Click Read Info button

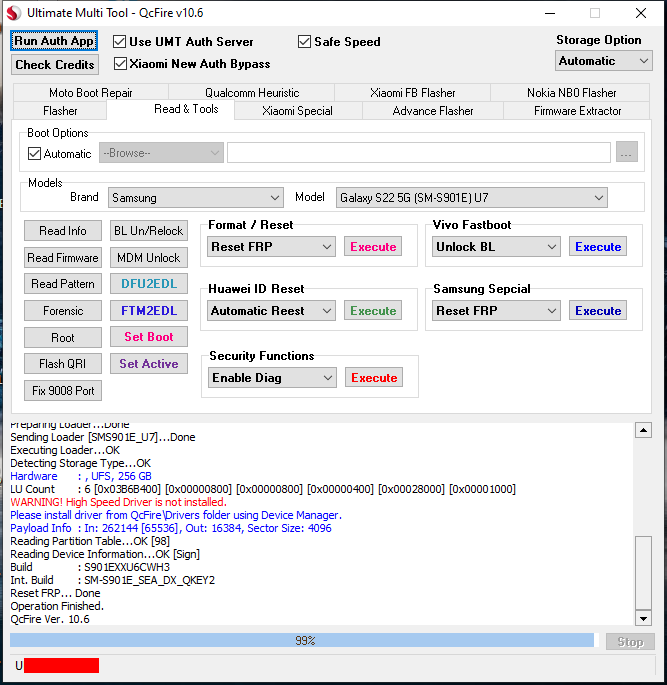pos(63,231)
